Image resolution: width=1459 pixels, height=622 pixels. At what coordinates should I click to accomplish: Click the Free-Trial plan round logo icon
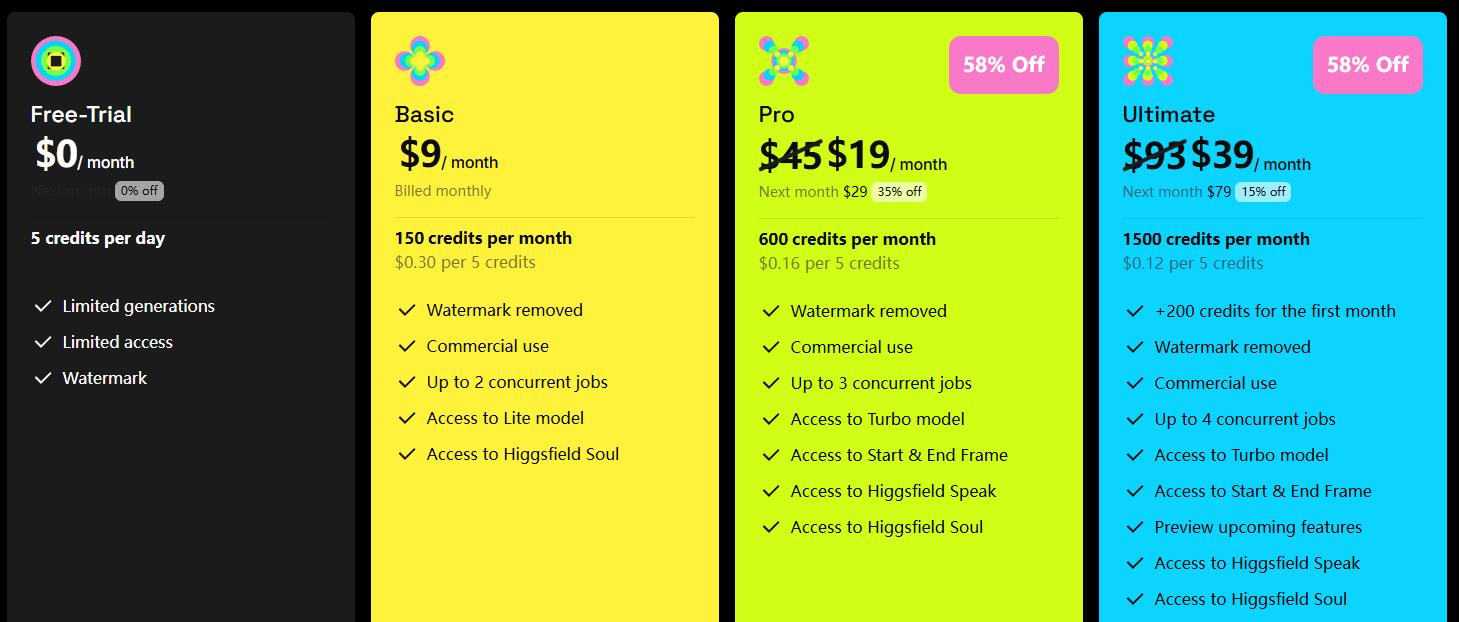56,61
